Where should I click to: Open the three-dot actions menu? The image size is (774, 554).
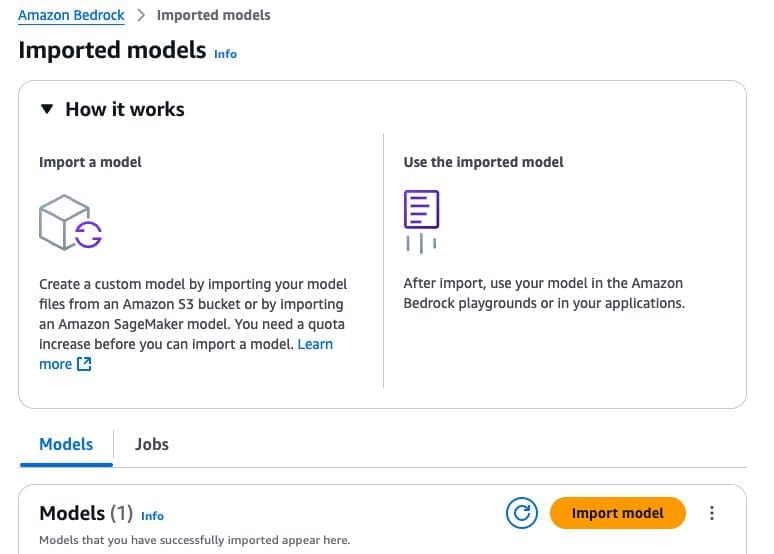click(712, 514)
